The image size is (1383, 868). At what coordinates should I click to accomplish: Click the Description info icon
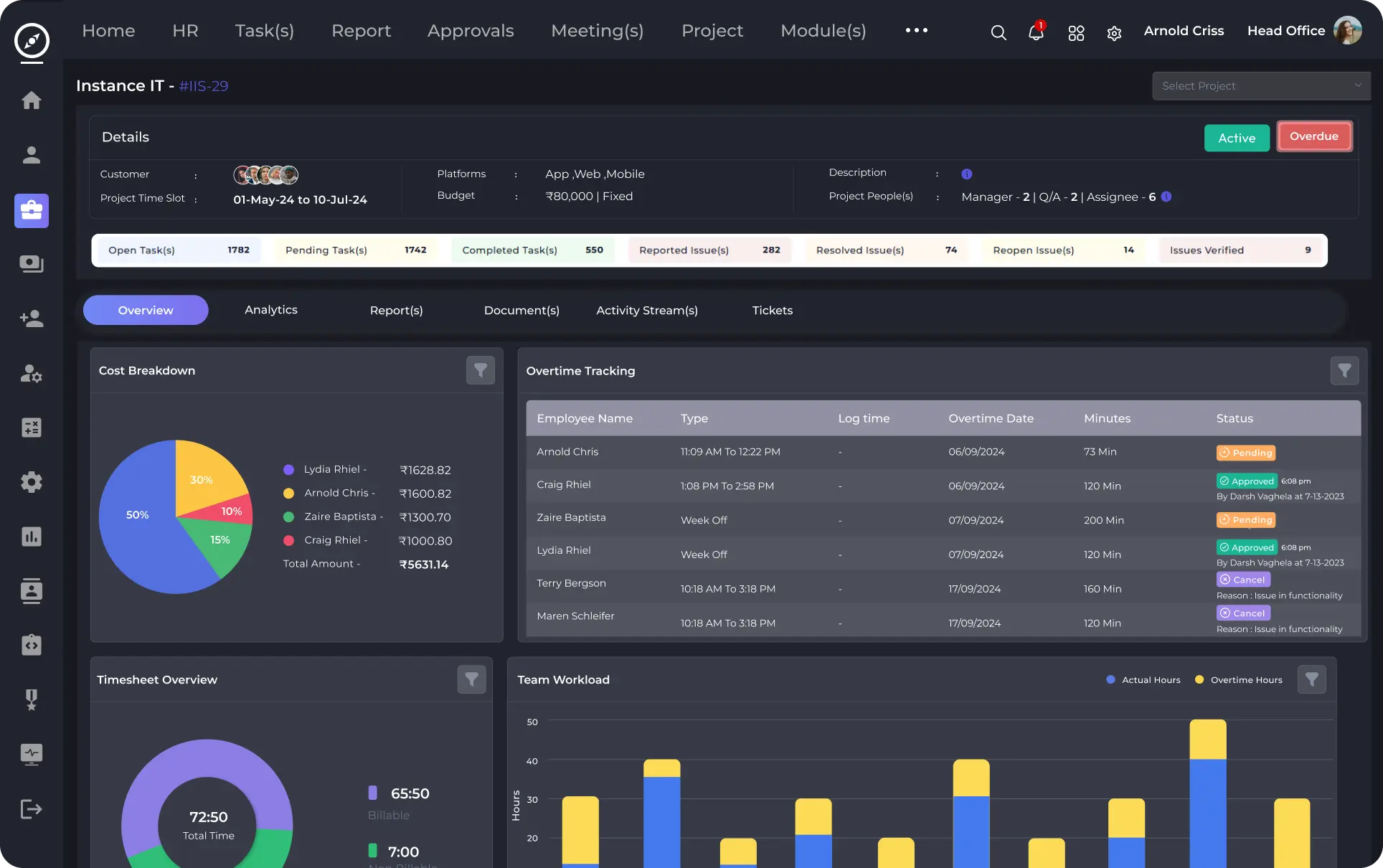pos(966,174)
